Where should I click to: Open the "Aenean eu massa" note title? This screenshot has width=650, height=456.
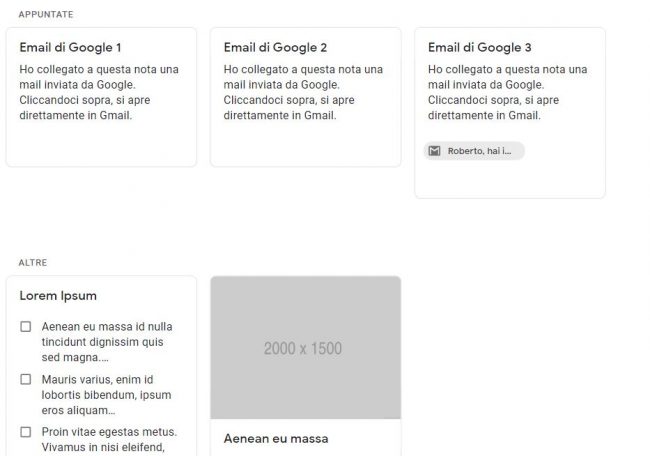[x=276, y=438]
